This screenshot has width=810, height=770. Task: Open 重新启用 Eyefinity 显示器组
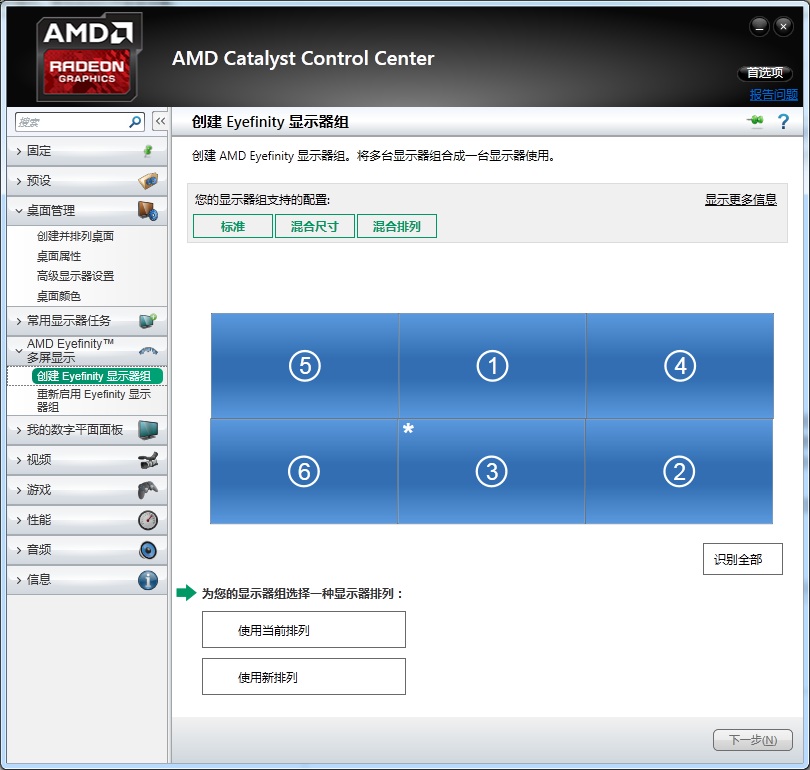tap(94, 400)
